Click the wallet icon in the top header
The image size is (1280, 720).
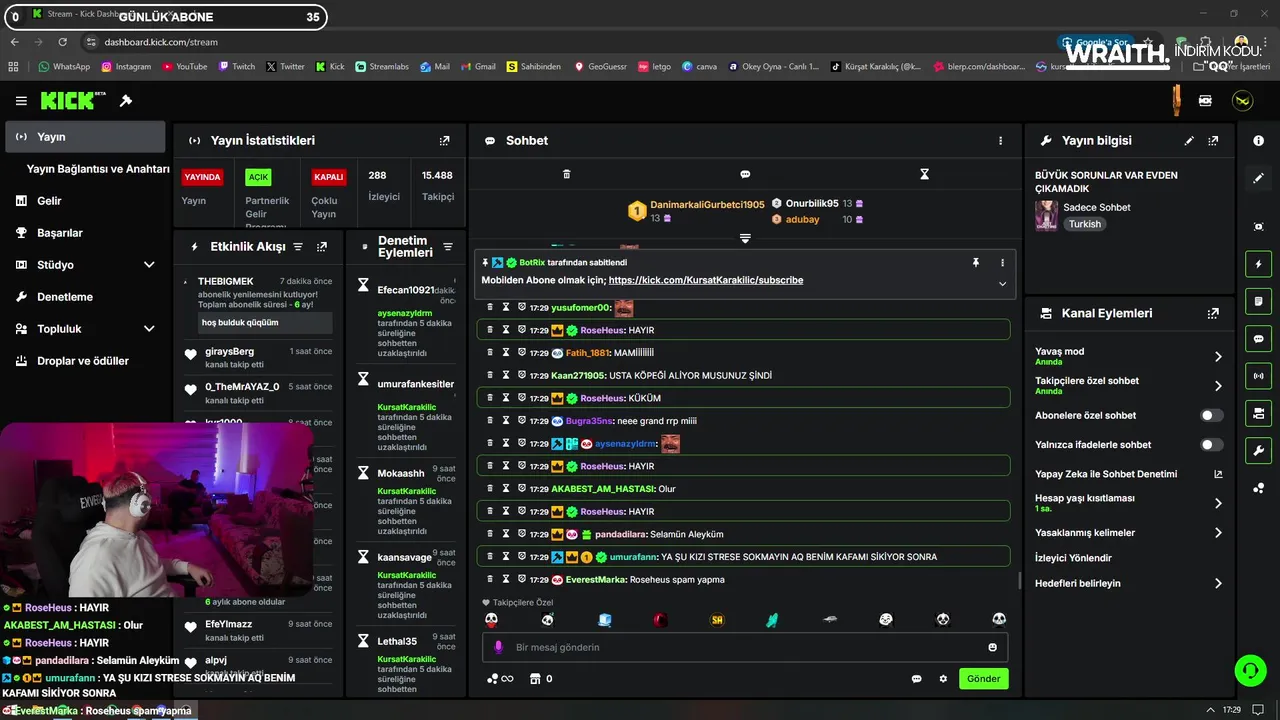tap(1205, 101)
